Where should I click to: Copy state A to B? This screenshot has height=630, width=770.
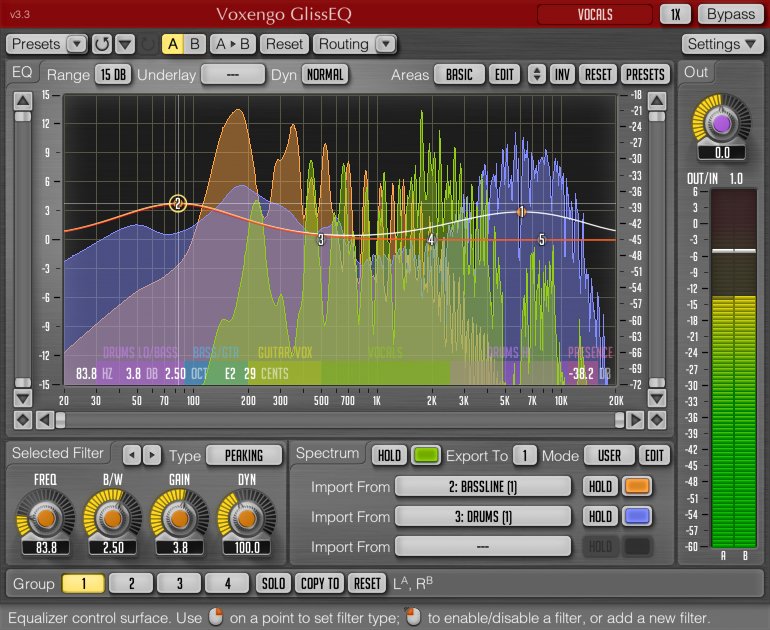[232, 44]
